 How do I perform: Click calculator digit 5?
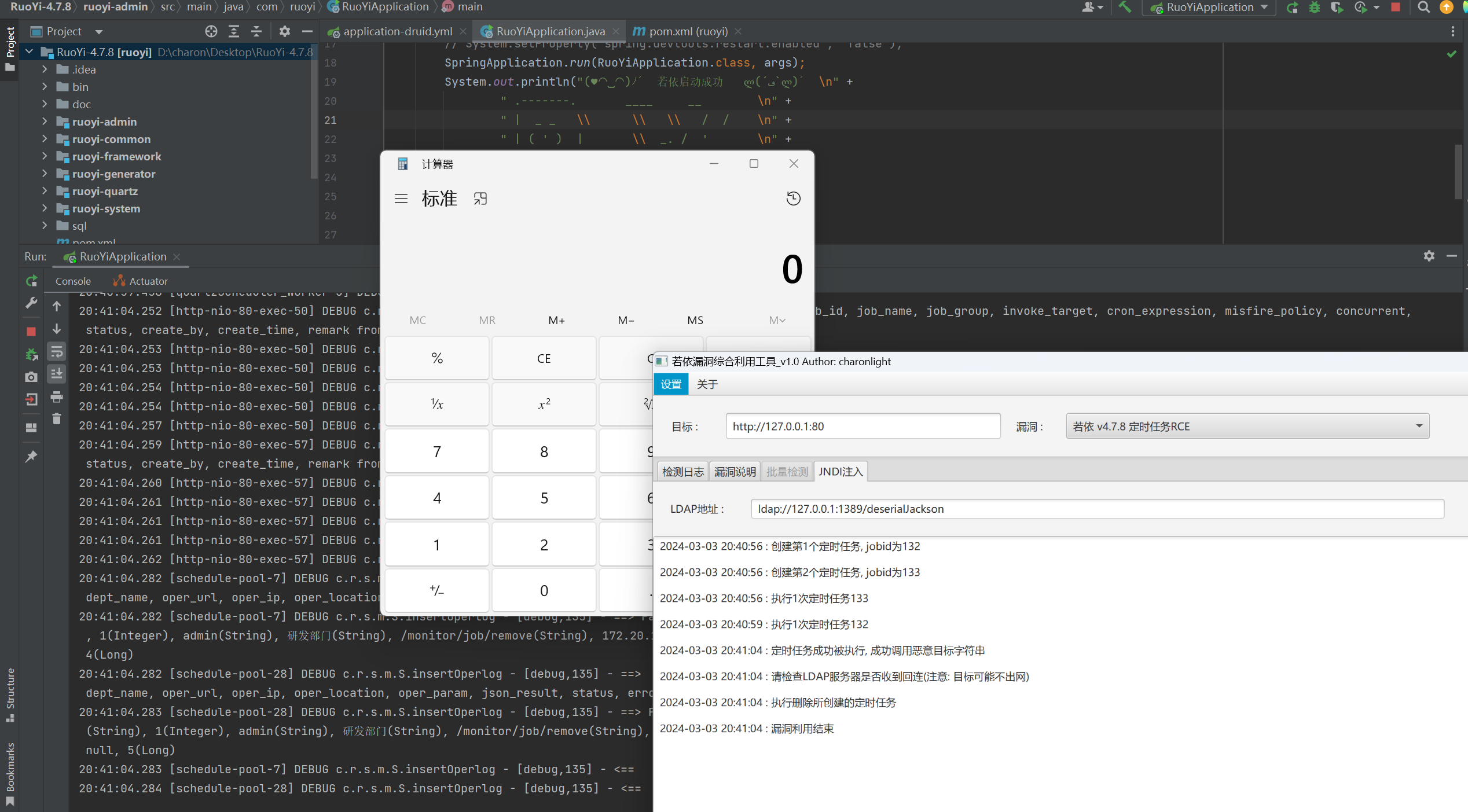click(x=544, y=498)
